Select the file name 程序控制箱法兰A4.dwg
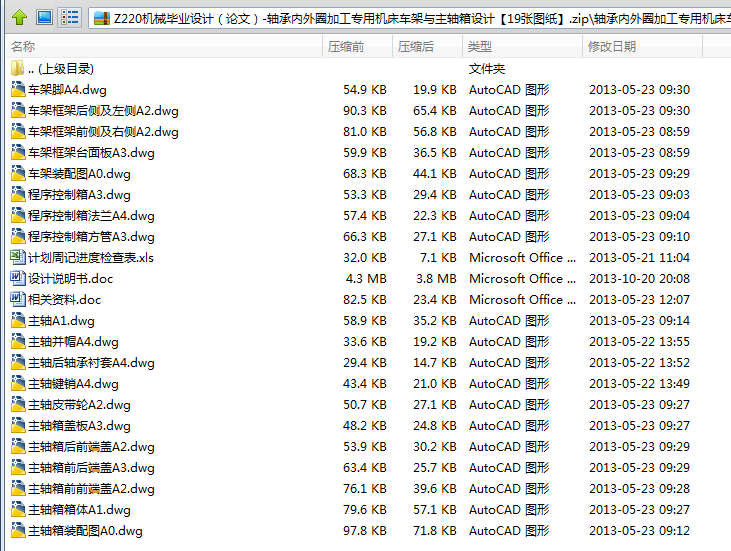 tap(91, 215)
